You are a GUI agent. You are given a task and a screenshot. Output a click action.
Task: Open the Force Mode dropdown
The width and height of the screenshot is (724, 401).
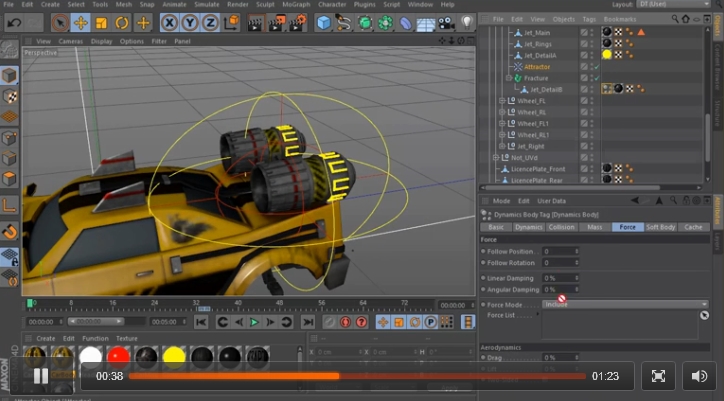coord(625,304)
